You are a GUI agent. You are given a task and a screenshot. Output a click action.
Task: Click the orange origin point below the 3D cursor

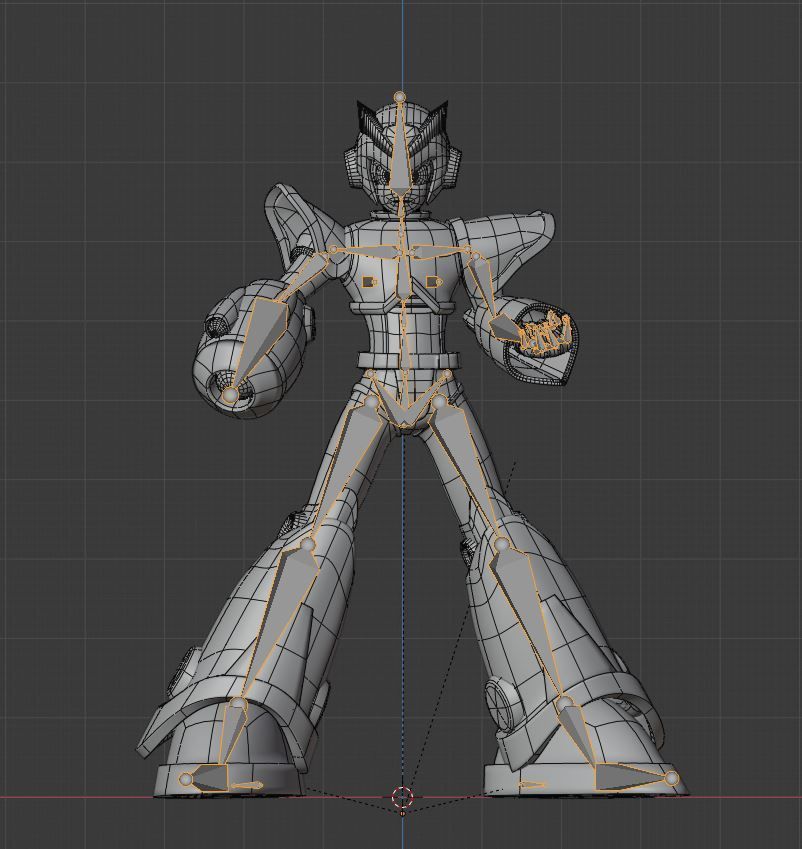coord(402,813)
